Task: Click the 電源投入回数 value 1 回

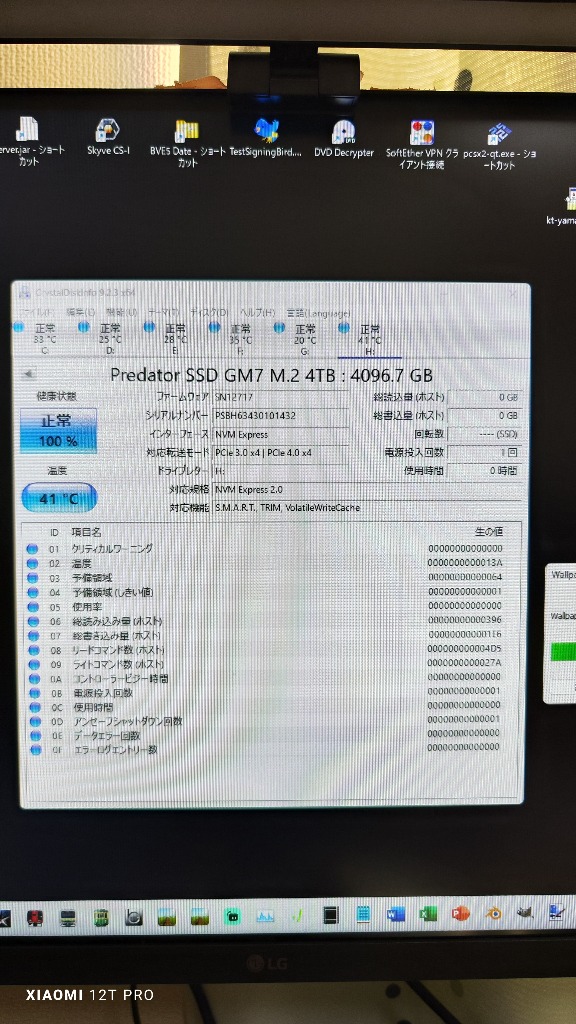Action: coord(484,453)
